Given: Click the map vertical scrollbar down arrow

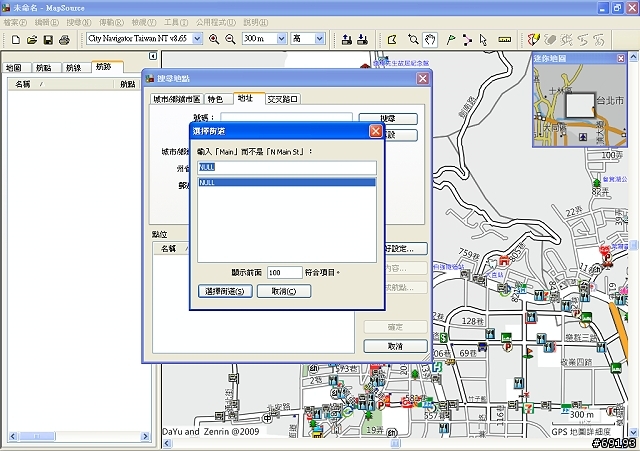Looking at the screenshot, I should coord(633,432).
